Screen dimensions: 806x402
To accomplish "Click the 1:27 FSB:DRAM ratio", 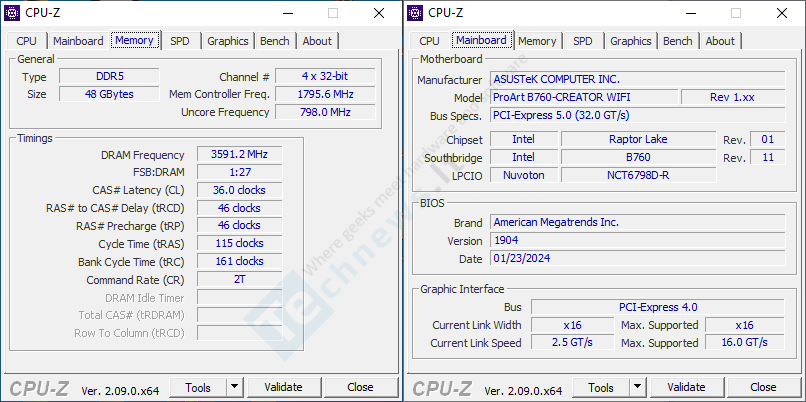I will (240, 172).
